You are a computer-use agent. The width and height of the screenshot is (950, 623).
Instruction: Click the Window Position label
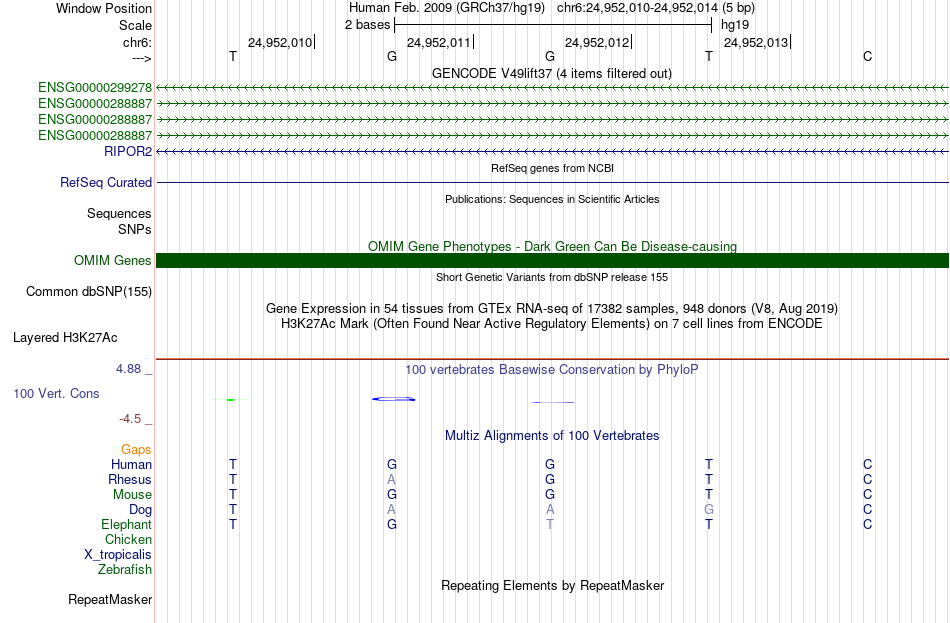click(104, 8)
